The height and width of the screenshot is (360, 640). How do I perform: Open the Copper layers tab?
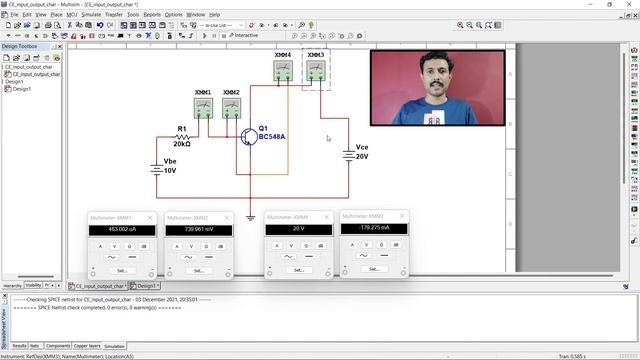pos(87,346)
